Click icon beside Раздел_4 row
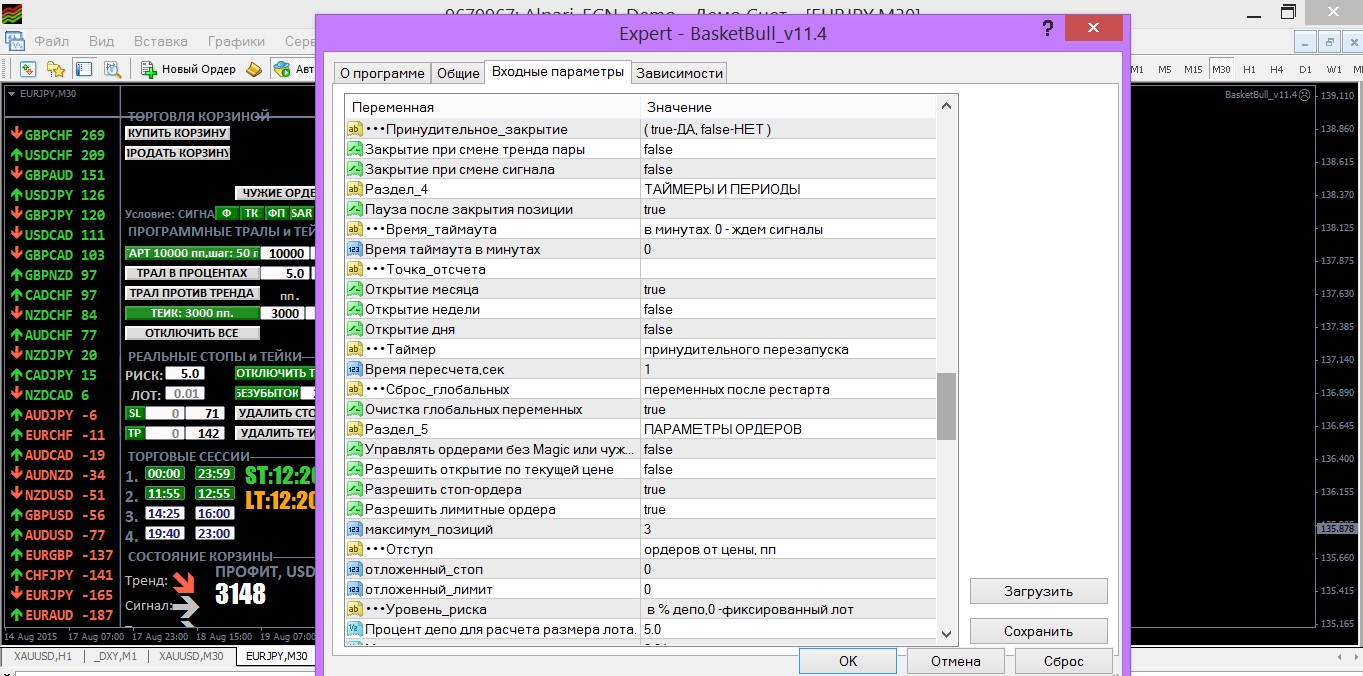1363x676 pixels. click(354, 189)
